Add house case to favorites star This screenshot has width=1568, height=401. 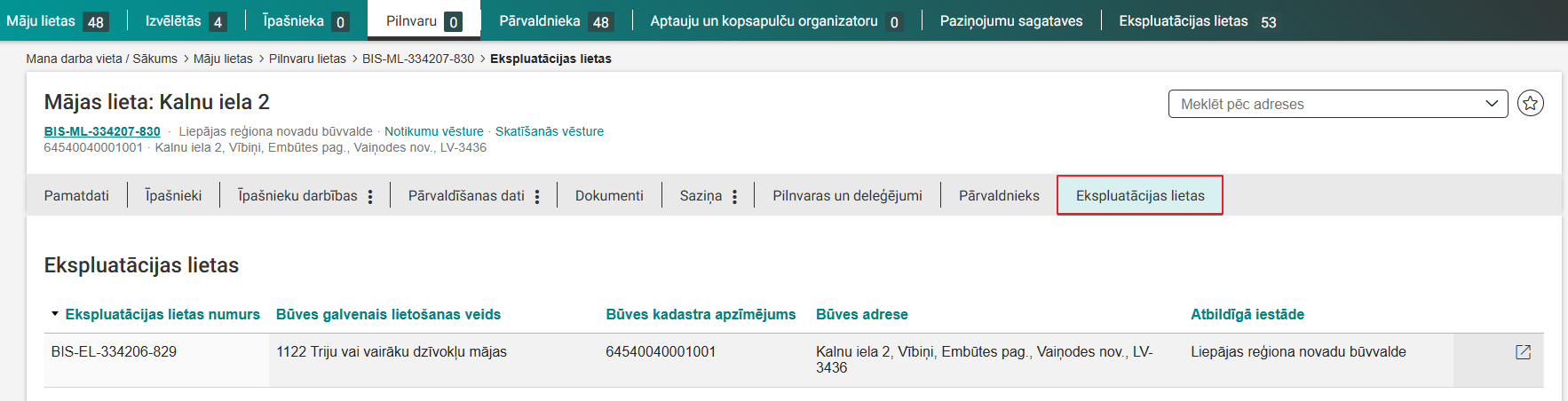pyautogui.click(x=1530, y=104)
